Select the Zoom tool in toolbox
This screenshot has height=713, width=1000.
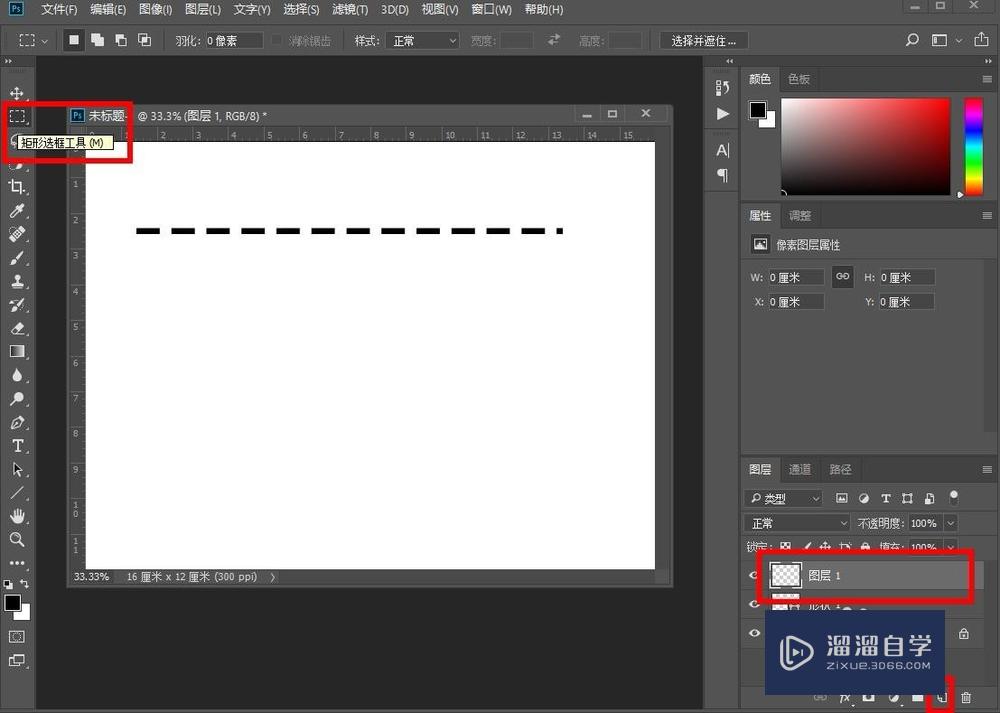17,540
